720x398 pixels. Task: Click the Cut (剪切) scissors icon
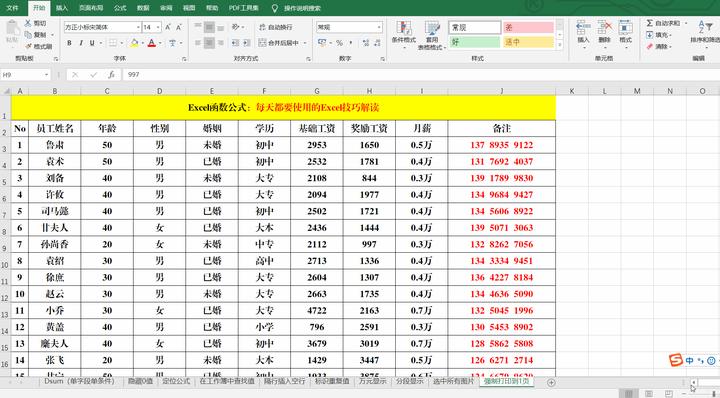click(x=28, y=23)
